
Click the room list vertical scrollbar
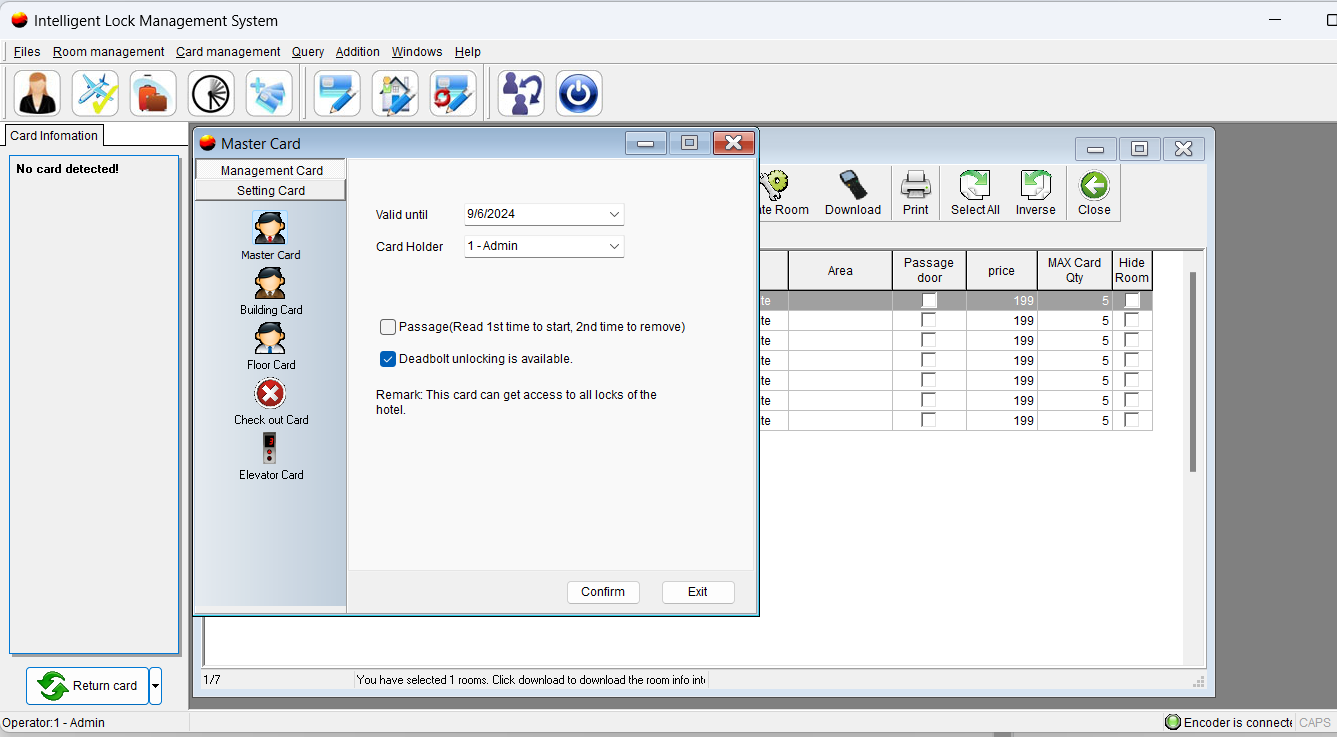click(1192, 370)
